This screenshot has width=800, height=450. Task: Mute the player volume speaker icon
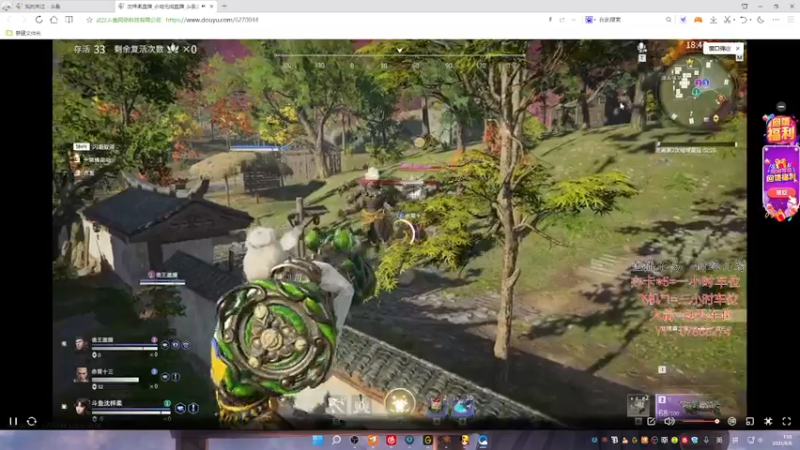pos(669,421)
